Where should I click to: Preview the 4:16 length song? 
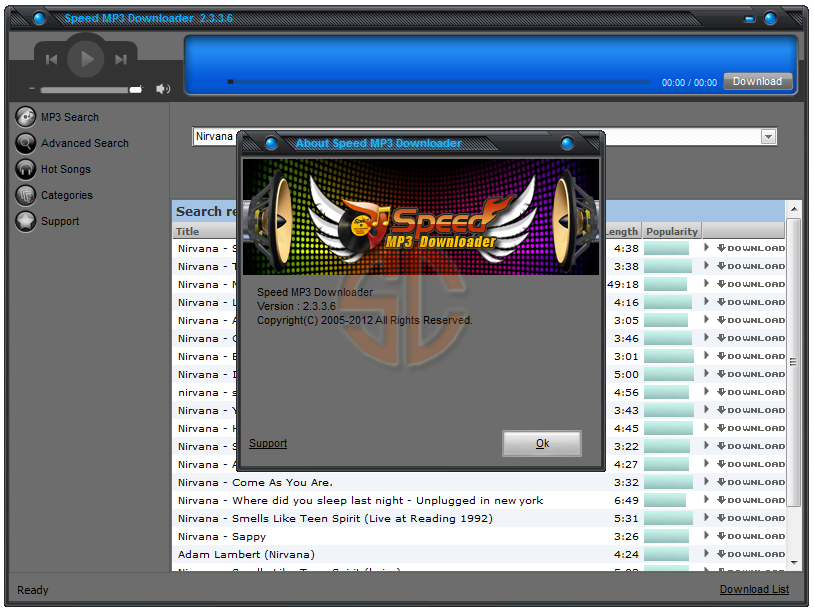[706, 302]
